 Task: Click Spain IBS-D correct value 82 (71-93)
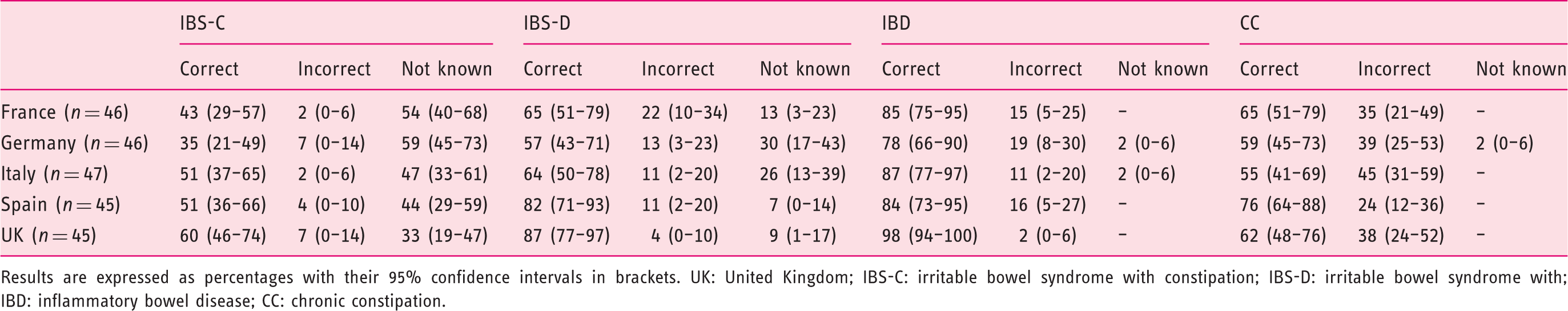point(566,204)
